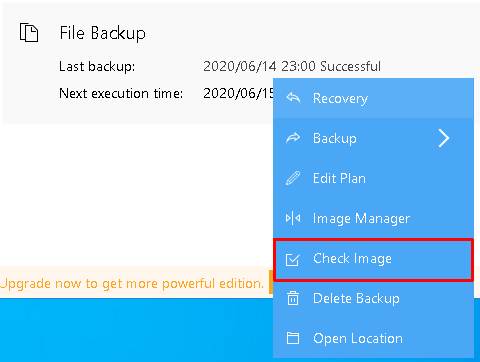
Task: Click the Recovery curved-arrow icon
Action: tap(293, 98)
